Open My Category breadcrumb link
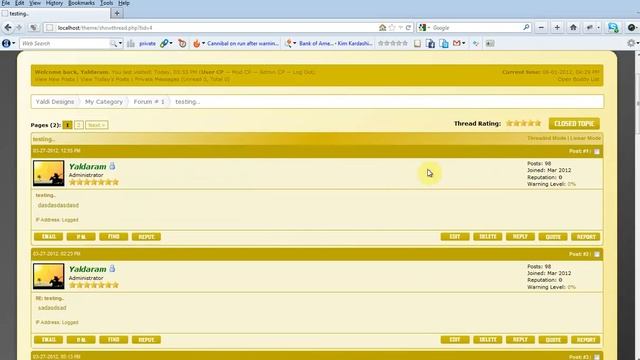This screenshot has width=640, height=360. pyautogui.click(x=104, y=102)
